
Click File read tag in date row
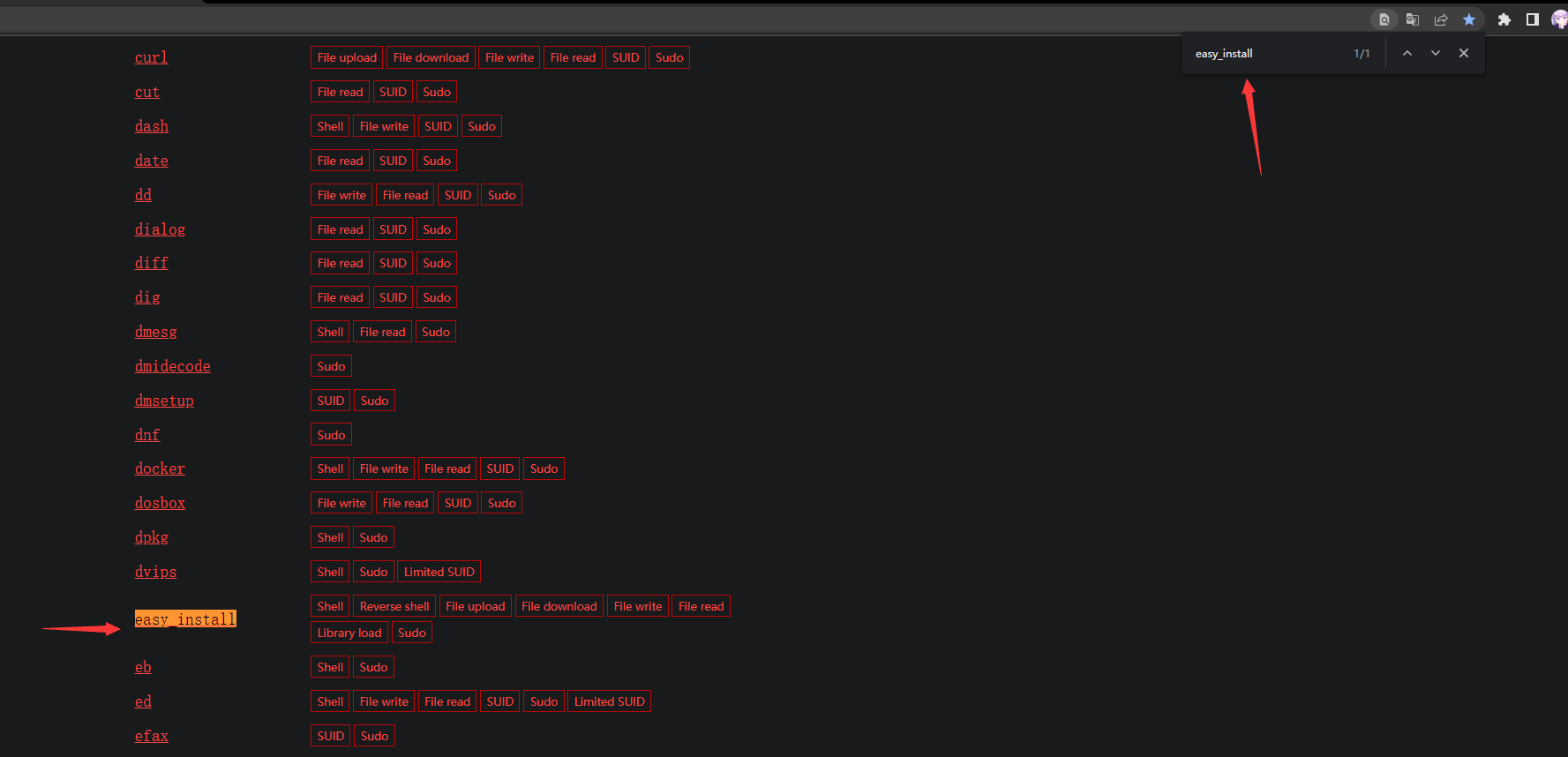point(340,161)
